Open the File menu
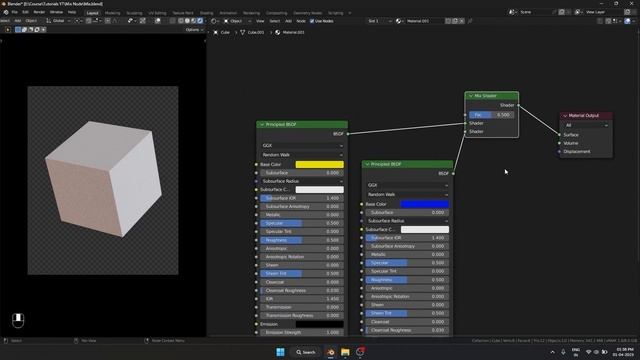Screen dimensions: 640x360 pos(15,12)
